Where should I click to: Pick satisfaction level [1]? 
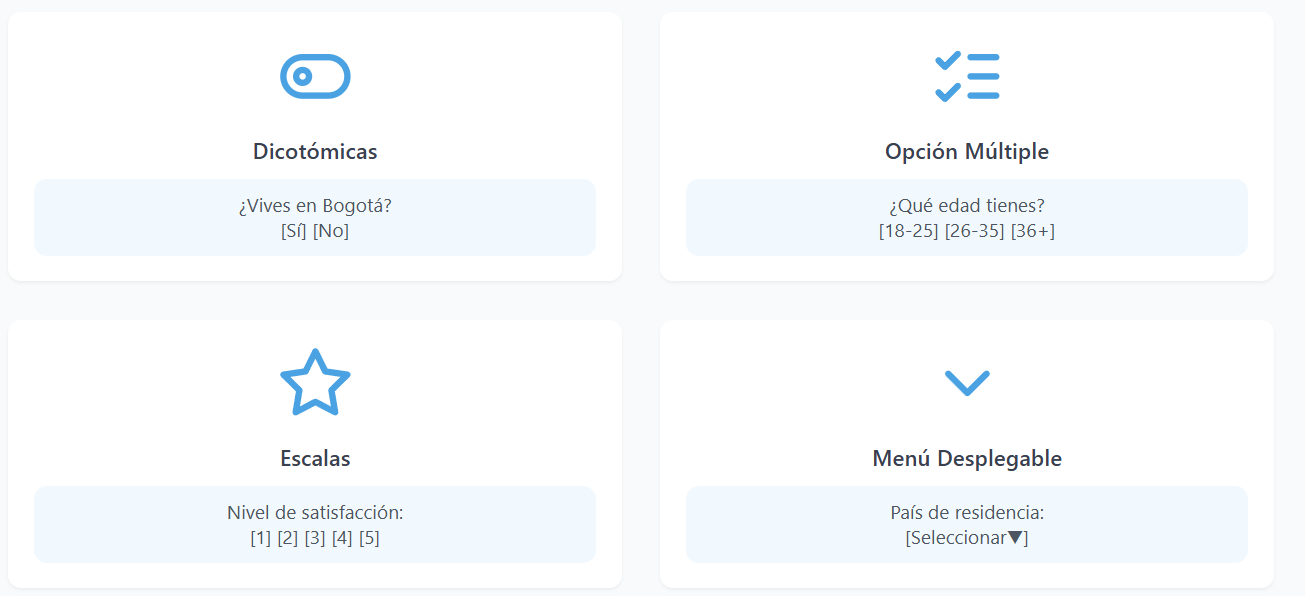point(260,538)
